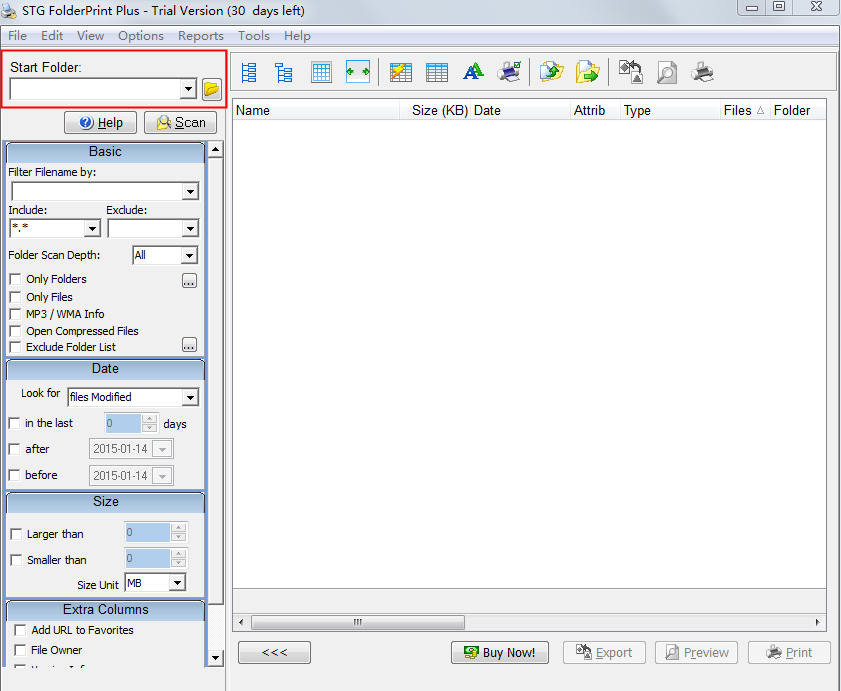
Task: Check the after date checkbox
Action: click(x=14, y=449)
